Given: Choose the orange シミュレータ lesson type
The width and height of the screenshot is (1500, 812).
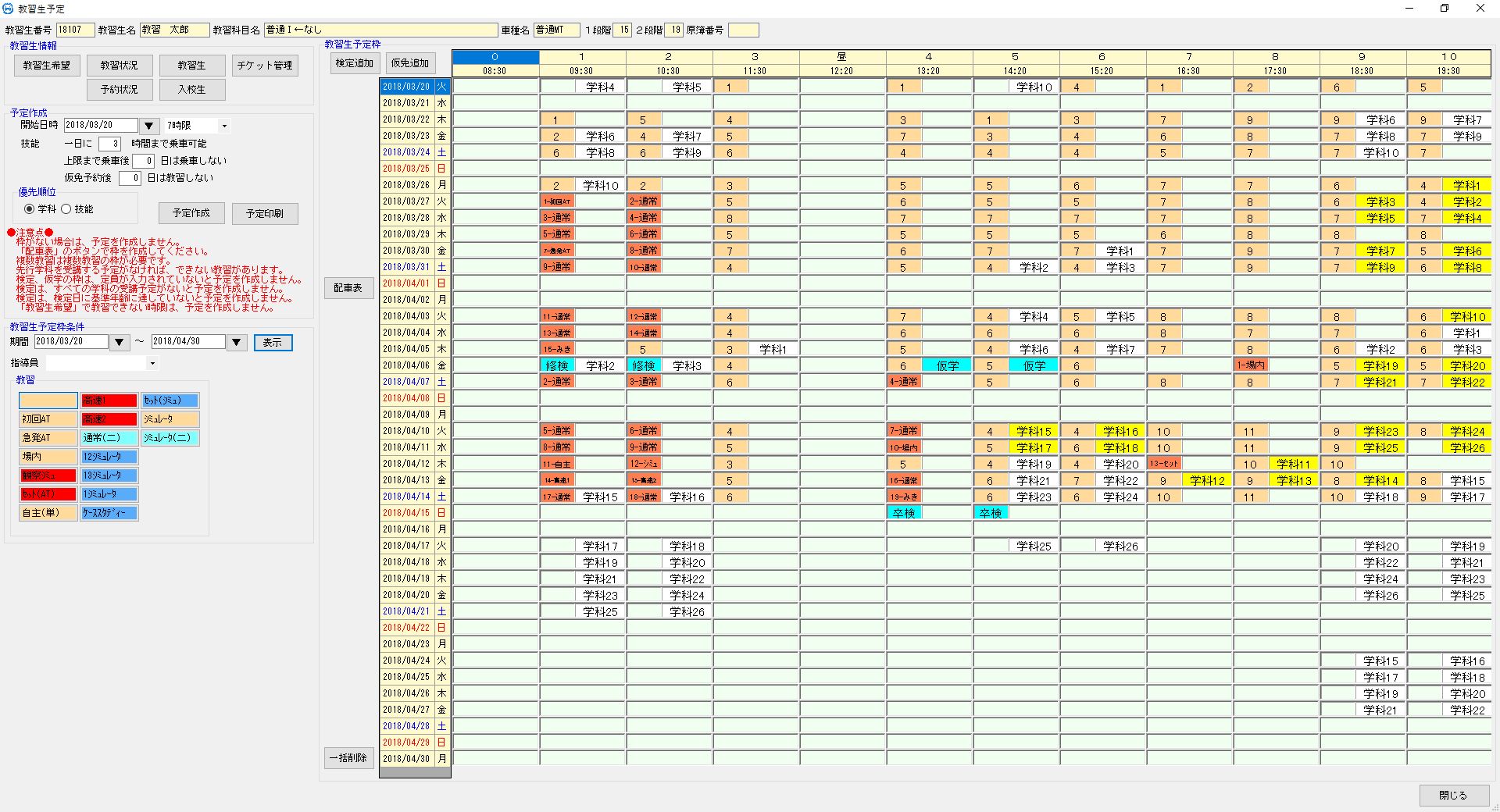Looking at the screenshot, I should (x=170, y=419).
